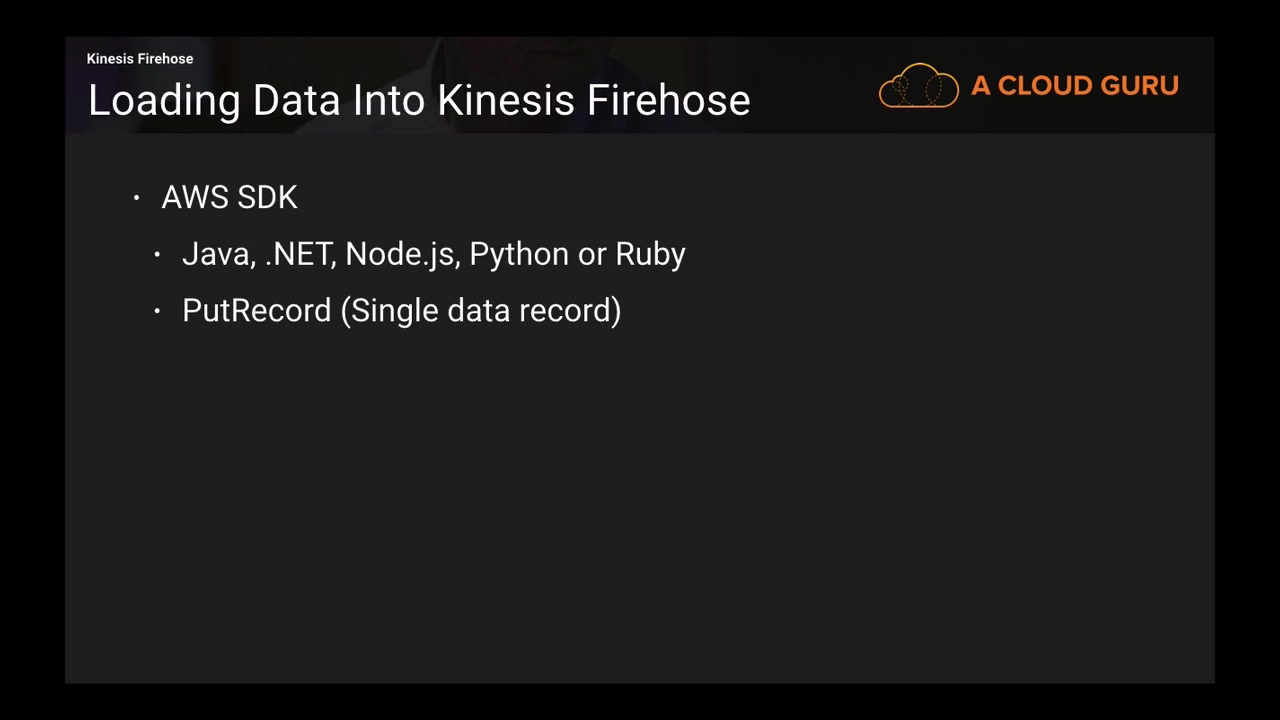1280x720 pixels.
Task: Select the word "Loading" in the slide title
Action: [x=164, y=101]
